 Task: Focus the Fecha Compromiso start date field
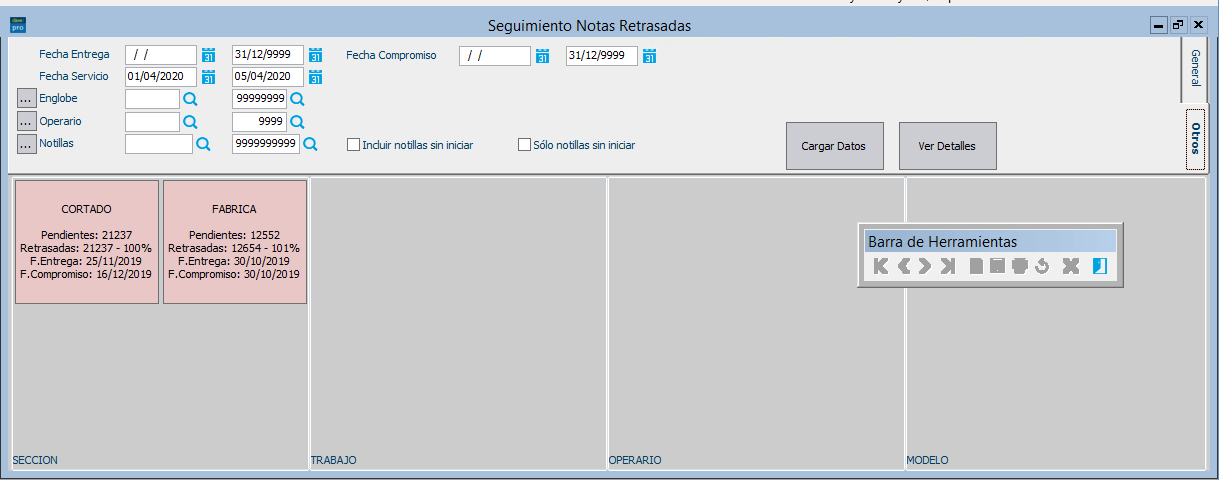495,56
